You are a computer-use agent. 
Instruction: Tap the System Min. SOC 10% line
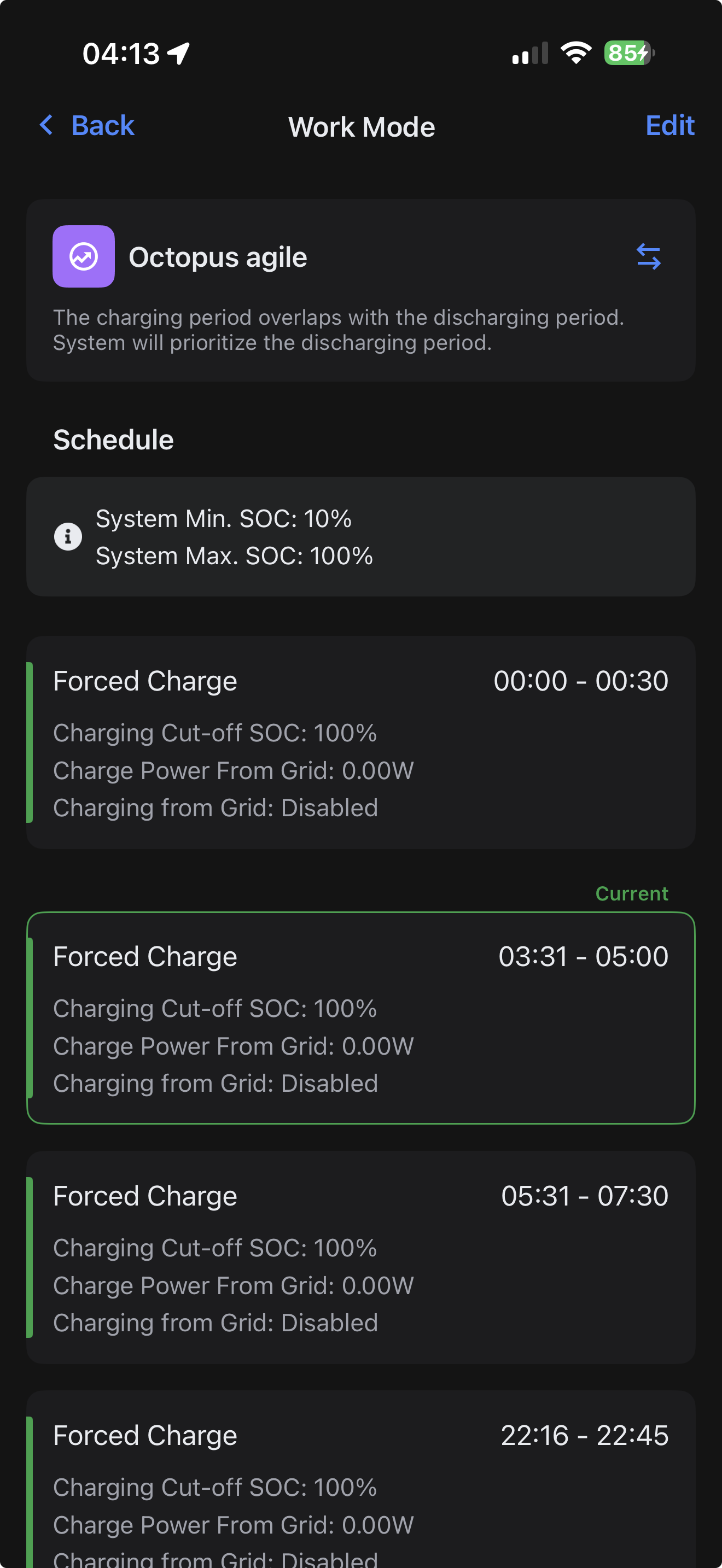point(223,519)
